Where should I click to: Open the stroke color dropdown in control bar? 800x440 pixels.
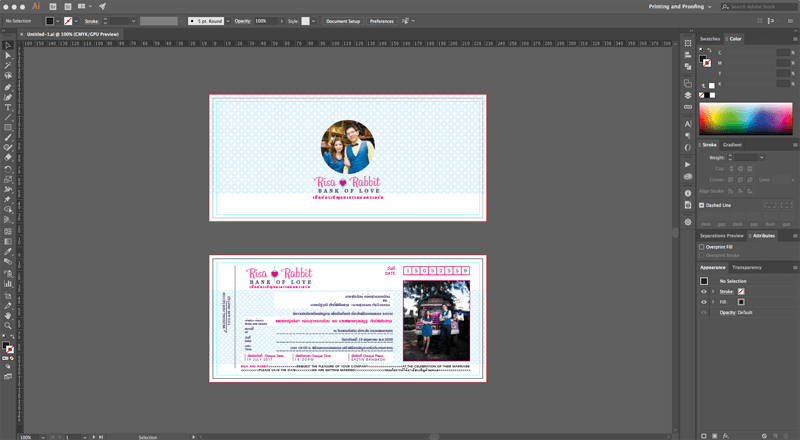(x=76, y=21)
